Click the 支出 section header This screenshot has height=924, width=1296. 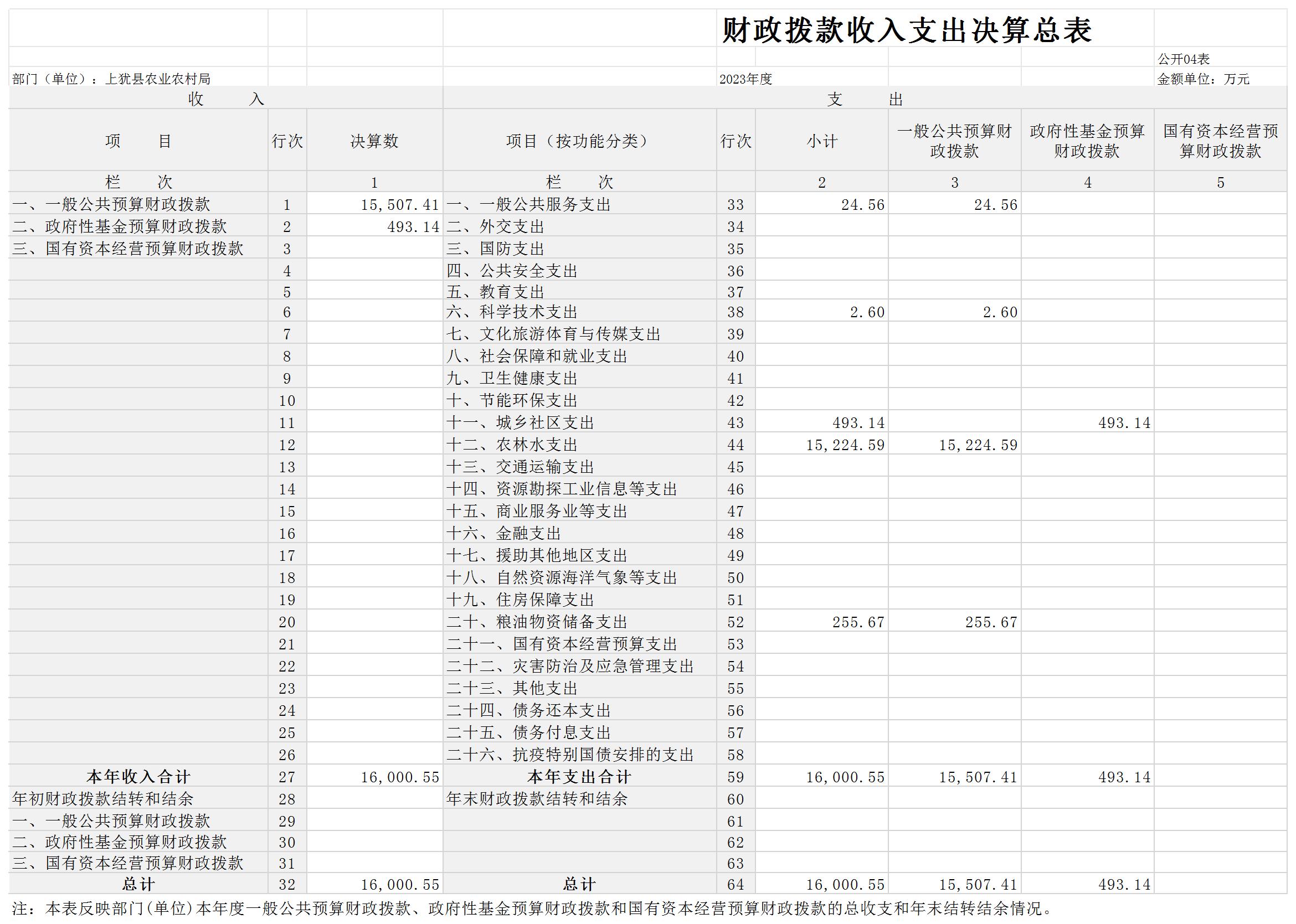[864, 99]
